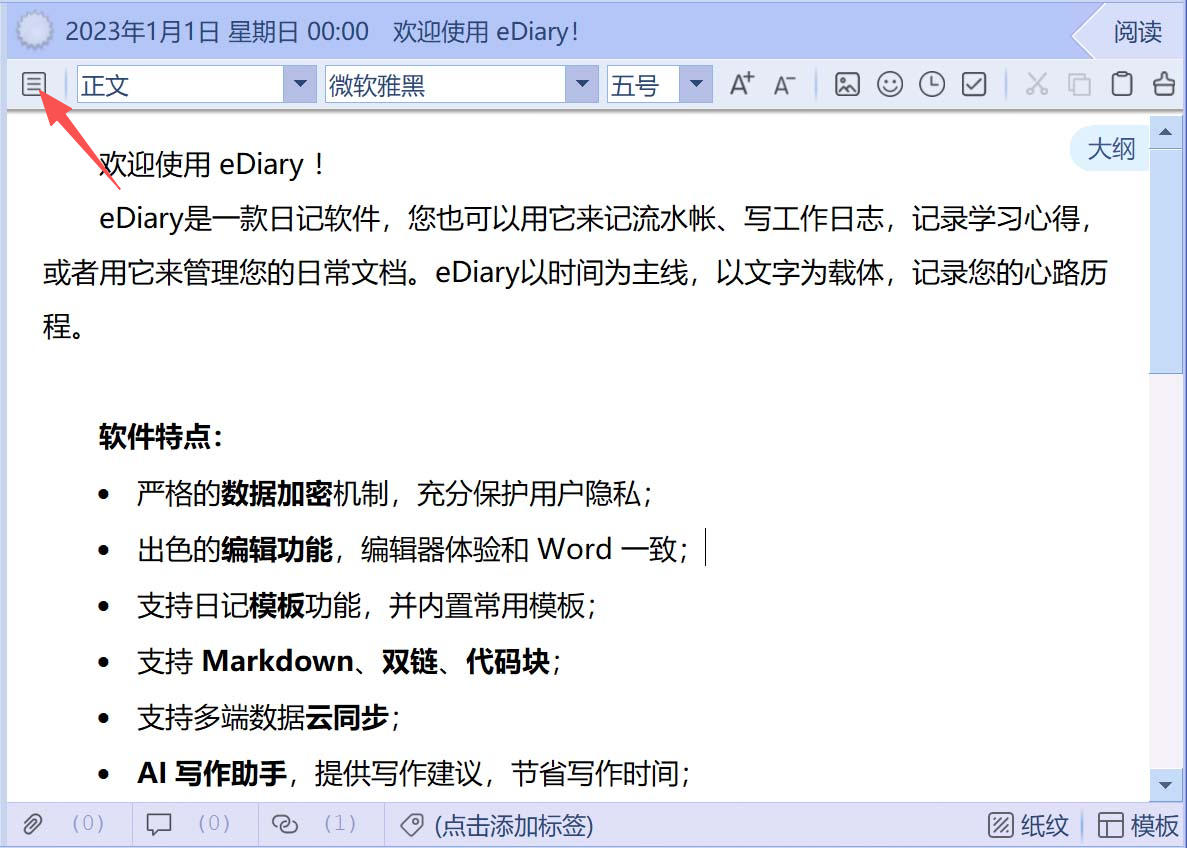Click the diary title 欢迎使用 eDiary! in header

click(x=486, y=32)
